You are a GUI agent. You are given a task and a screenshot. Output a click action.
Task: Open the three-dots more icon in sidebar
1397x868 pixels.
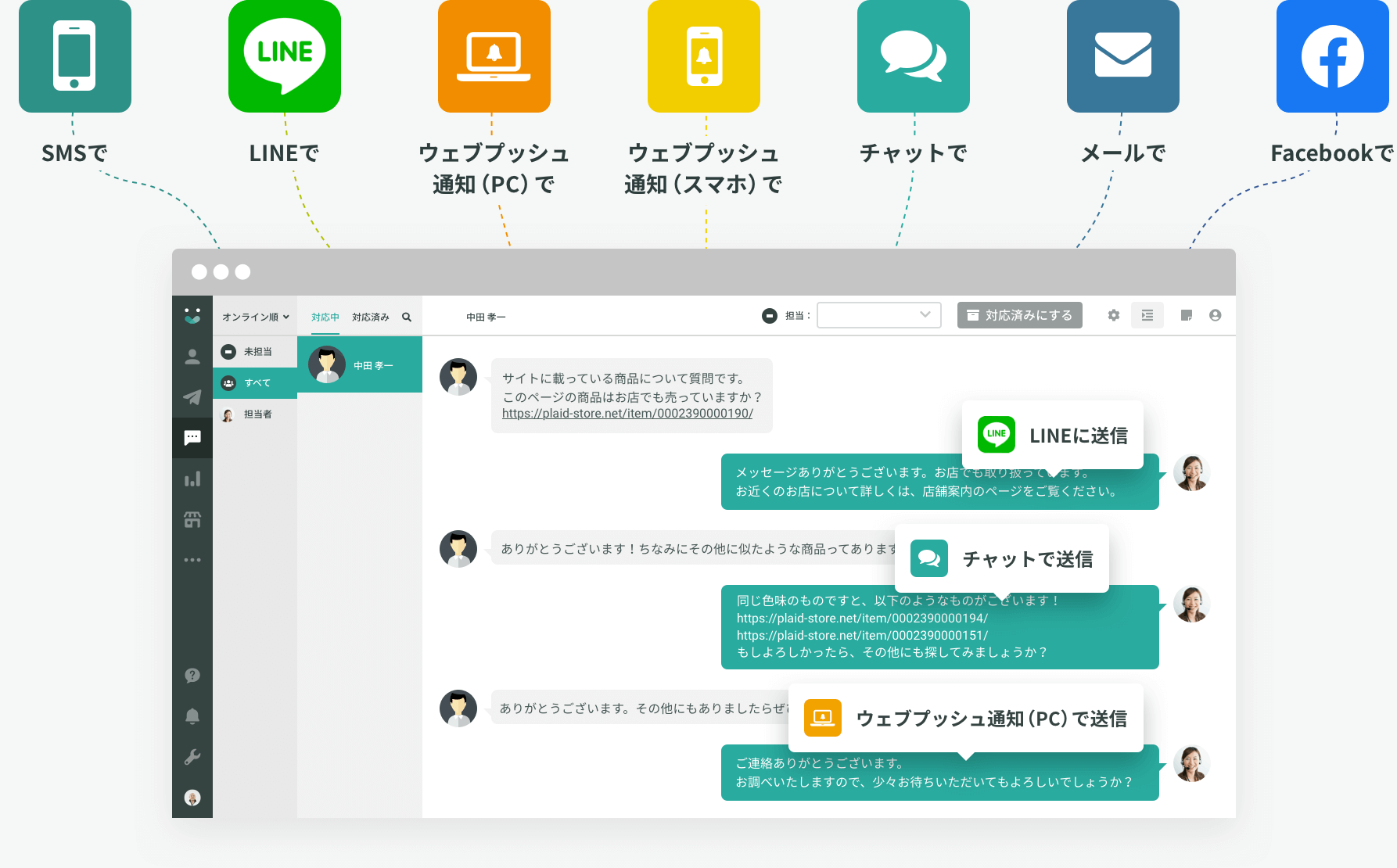[x=192, y=560]
